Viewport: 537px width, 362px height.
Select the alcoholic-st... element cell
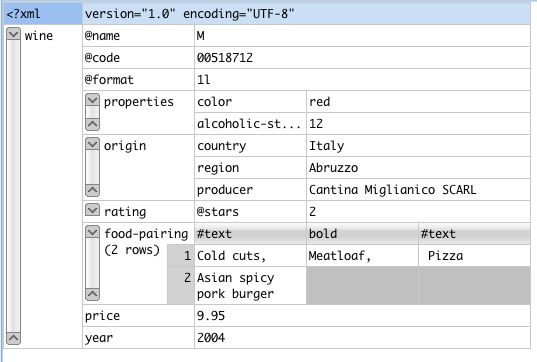(x=250, y=124)
